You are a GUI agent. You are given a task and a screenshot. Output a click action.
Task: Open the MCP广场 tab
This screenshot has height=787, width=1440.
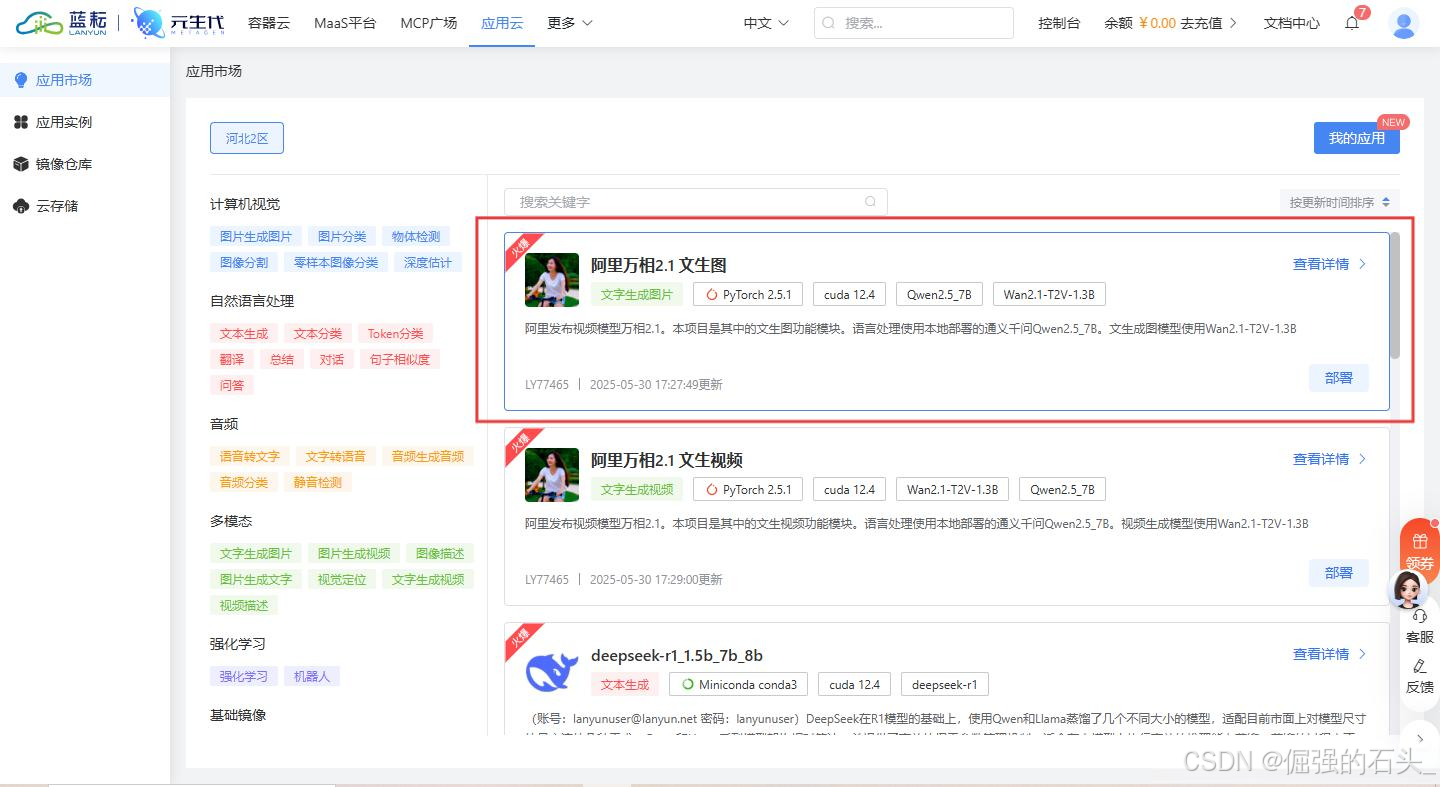pyautogui.click(x=428, y=23)
